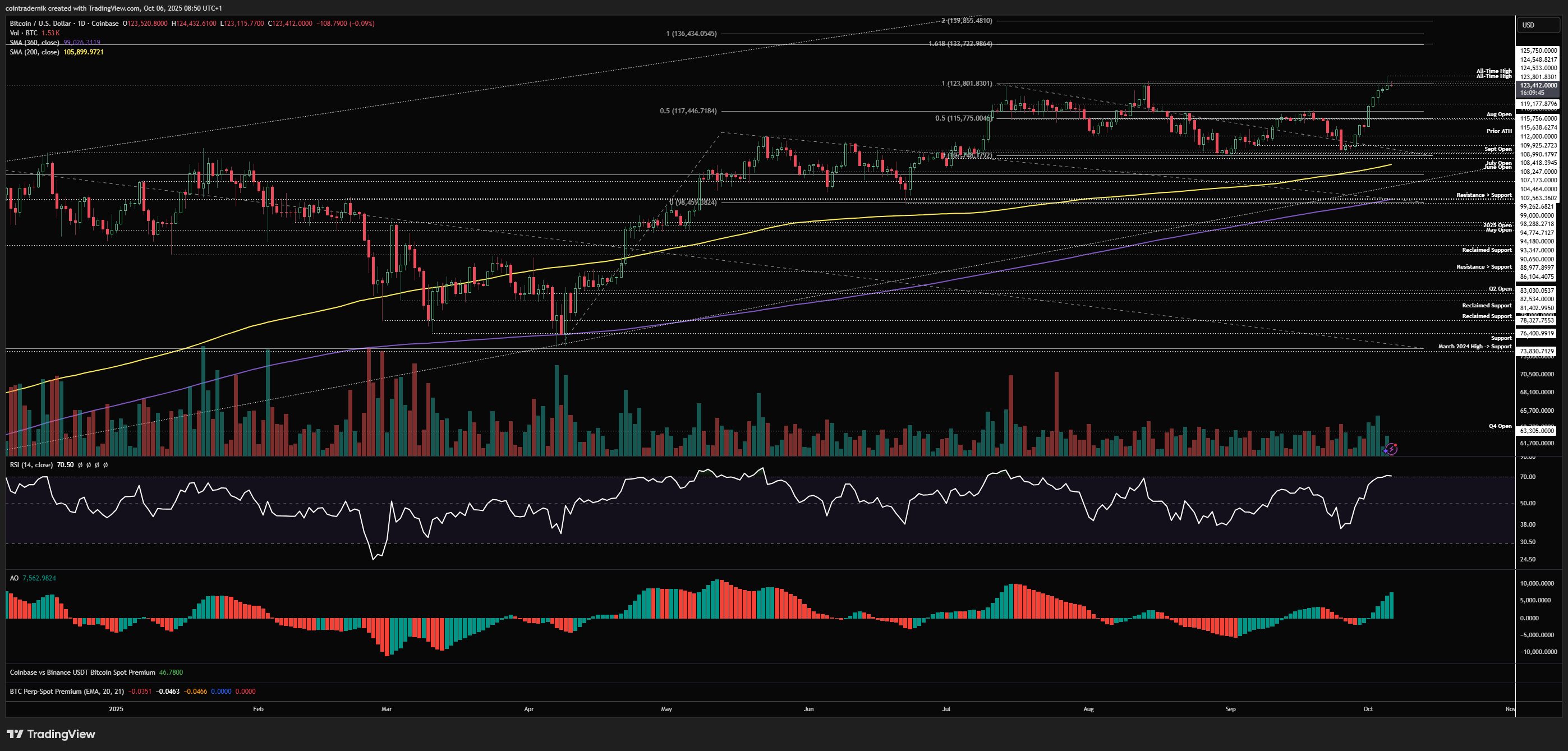
Task: Click the last null symbol in RSI legend
Action: 105,465
